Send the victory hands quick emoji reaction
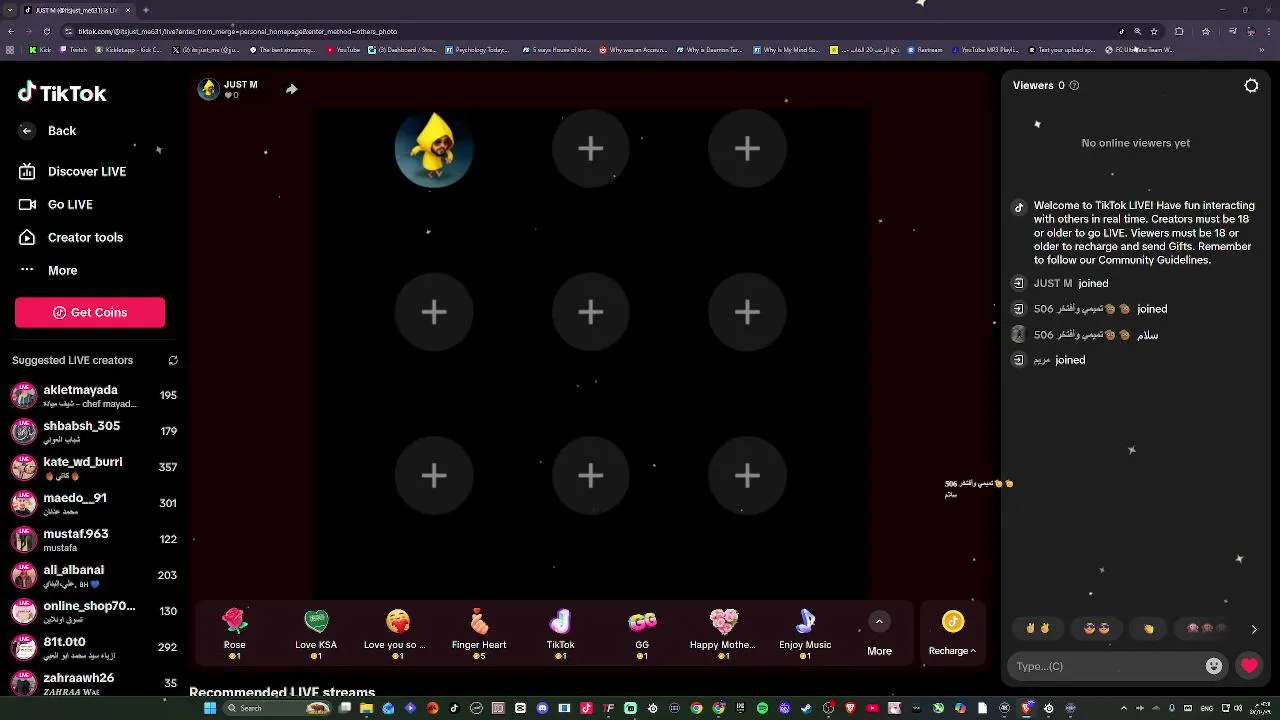The image size is (1280, 720). (x=1037, y=629)
